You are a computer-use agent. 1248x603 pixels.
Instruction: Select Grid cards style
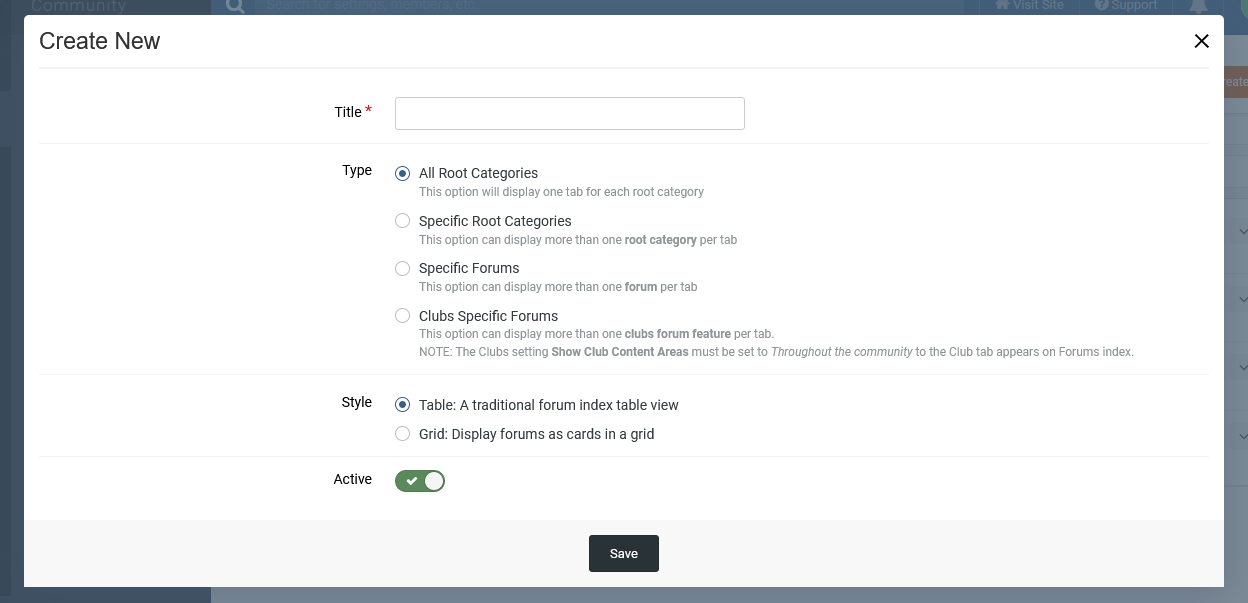click(402, 434)
